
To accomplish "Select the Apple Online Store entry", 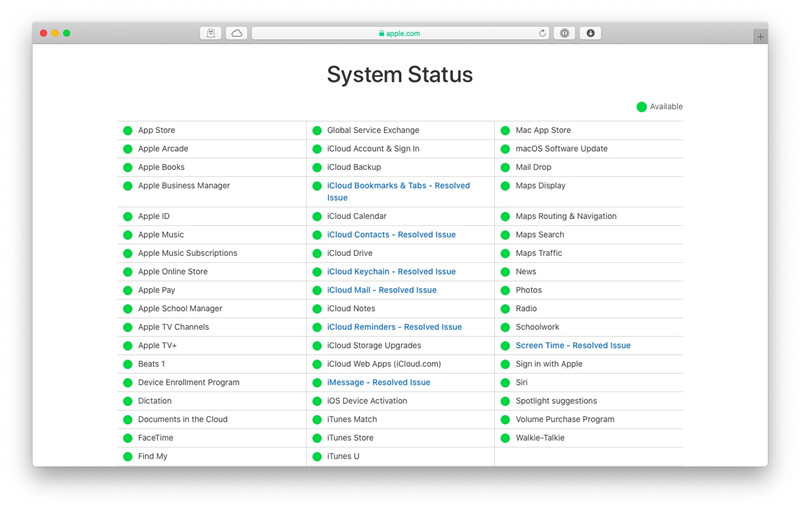I will pos(172,272).
